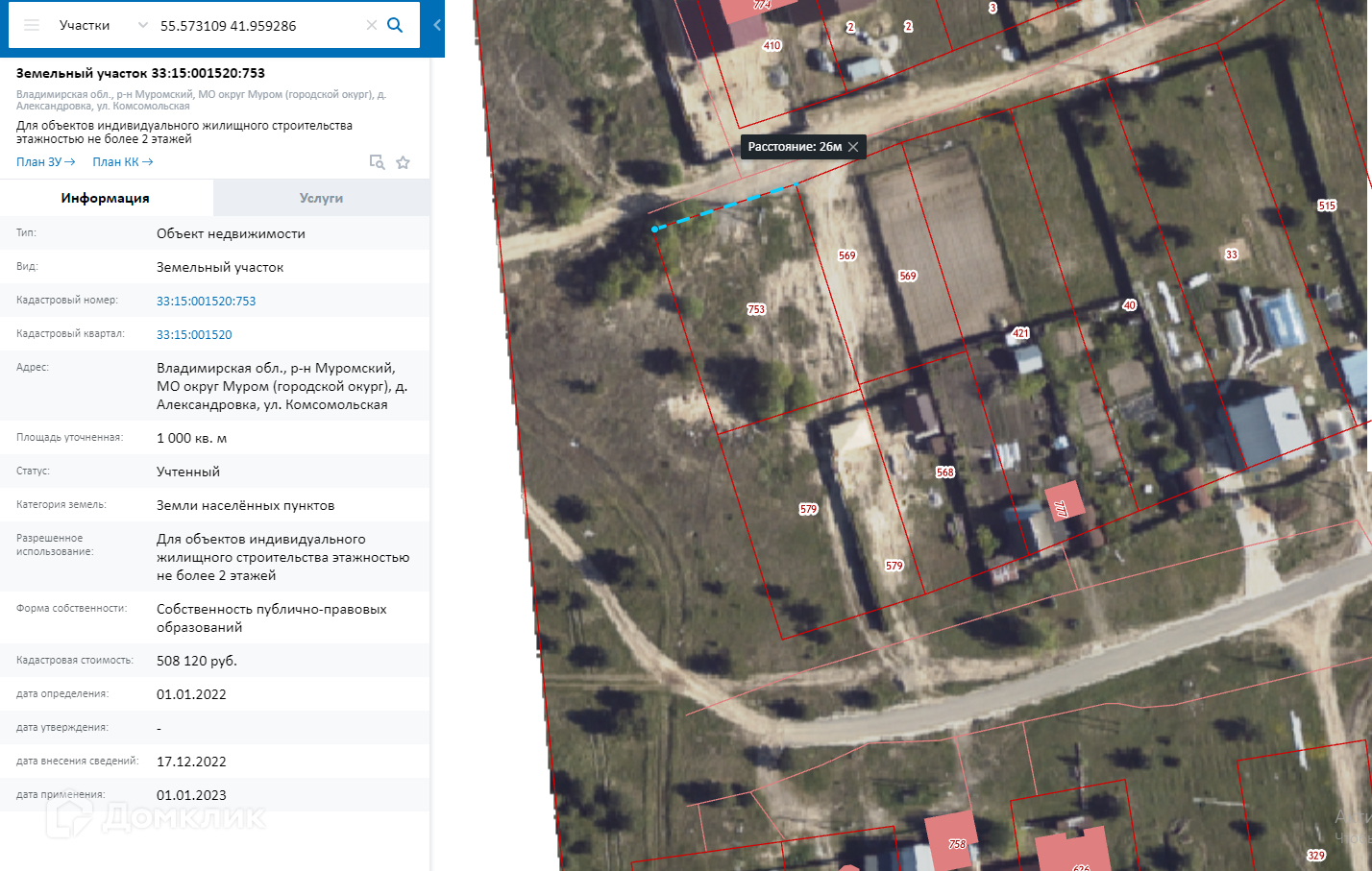This screenshot has height=871, width=1372.
Task: Open the План ЗУ link
Action: pos(45,162)
